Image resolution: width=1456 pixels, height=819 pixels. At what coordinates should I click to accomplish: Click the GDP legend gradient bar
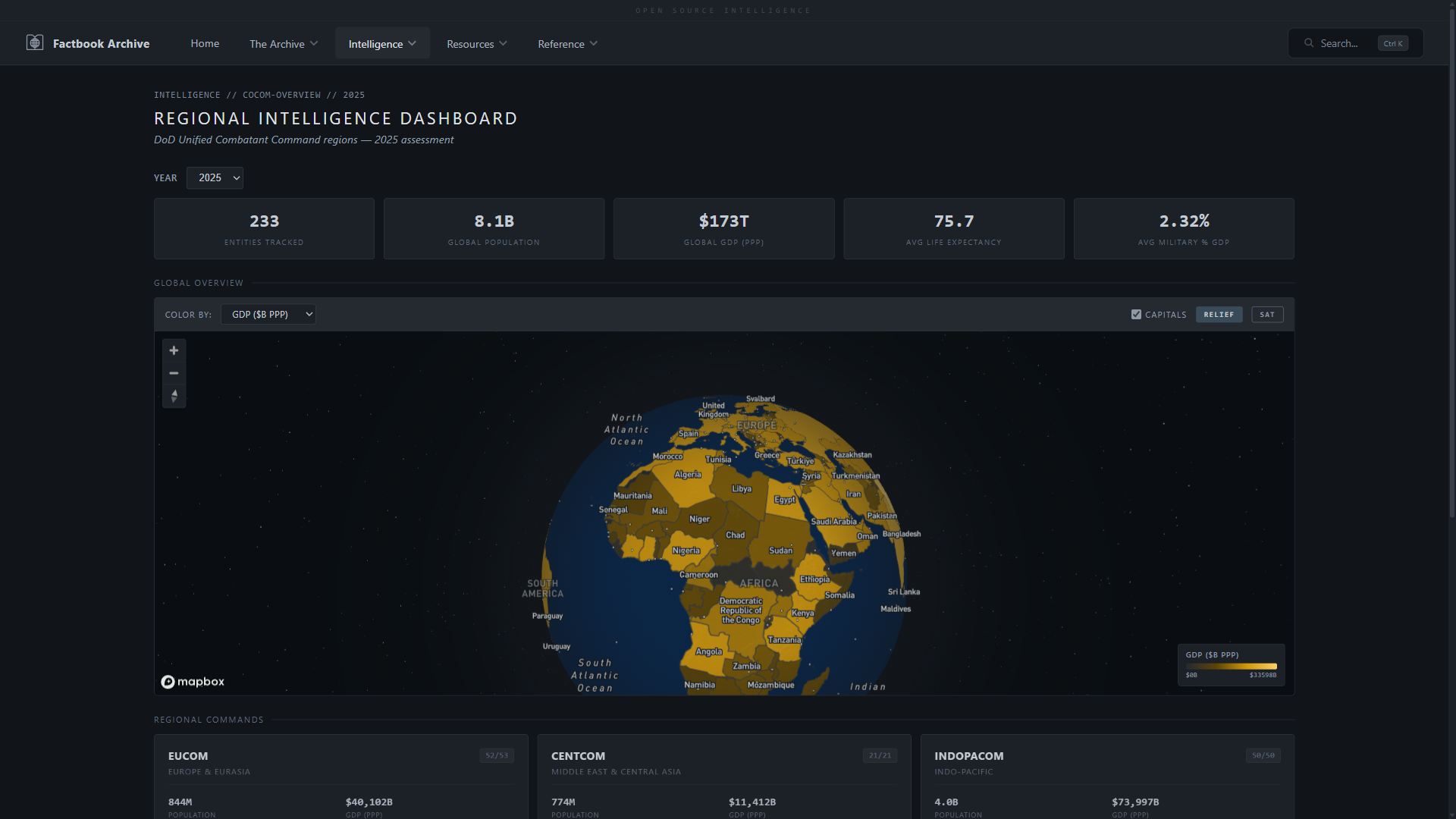tap(1231, 667)
